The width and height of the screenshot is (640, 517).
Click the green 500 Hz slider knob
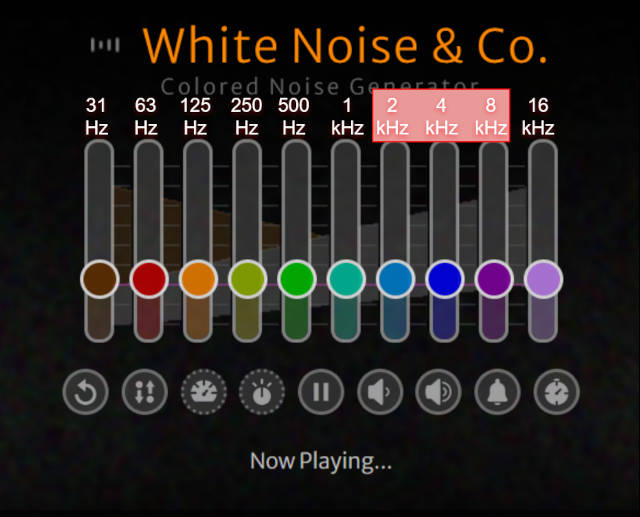coord(297,279)
